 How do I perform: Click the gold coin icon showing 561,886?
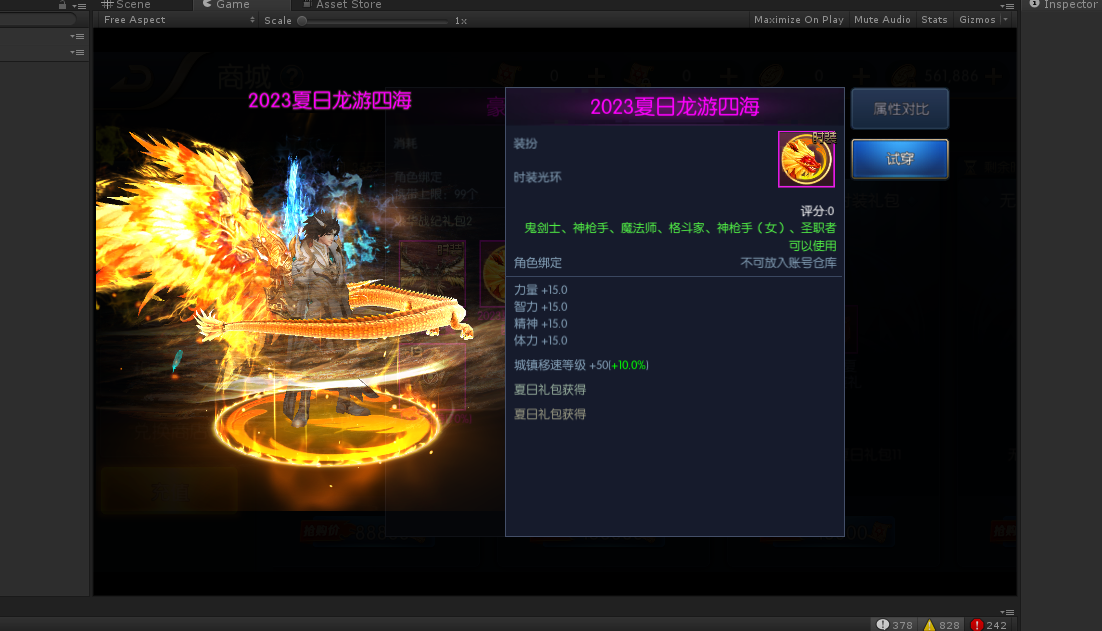(x=903, y=75)
